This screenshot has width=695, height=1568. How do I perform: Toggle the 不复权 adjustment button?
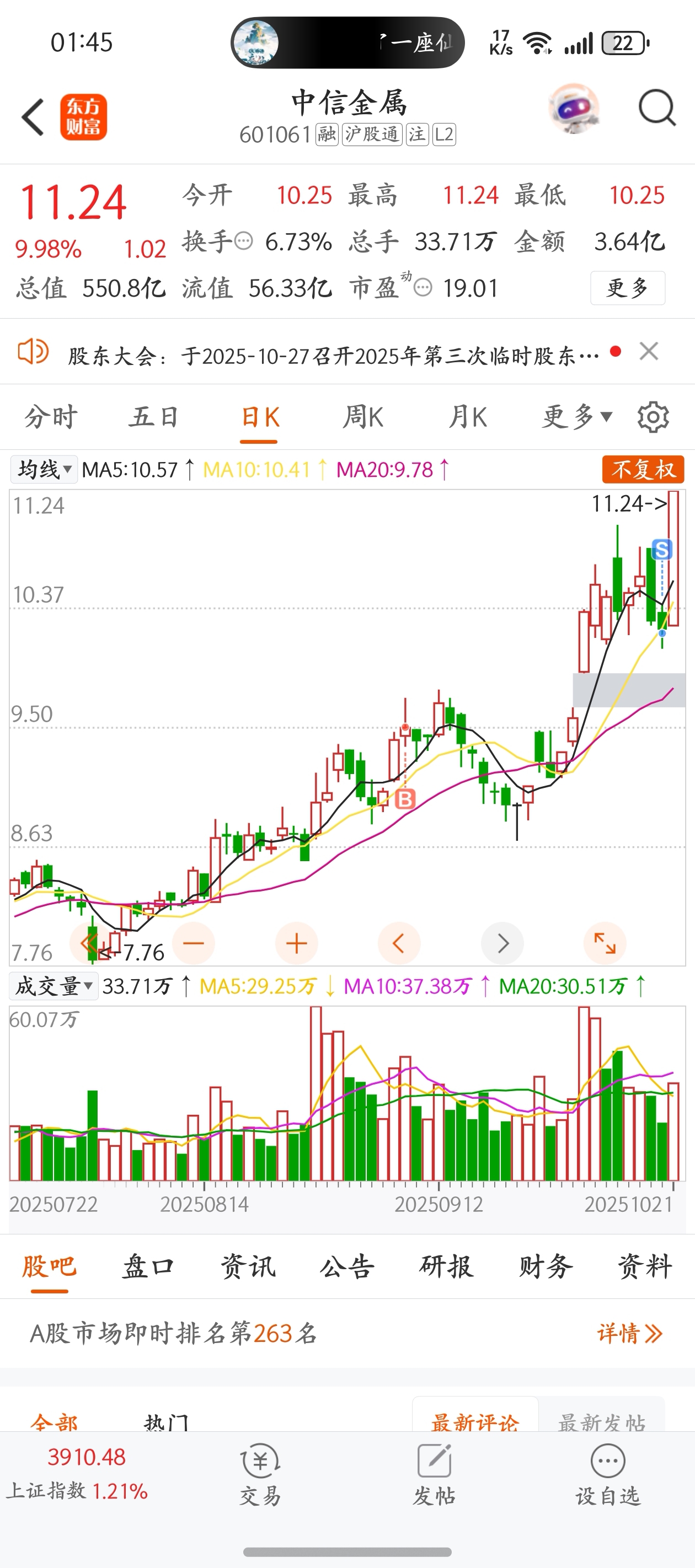tap(643, 469)
